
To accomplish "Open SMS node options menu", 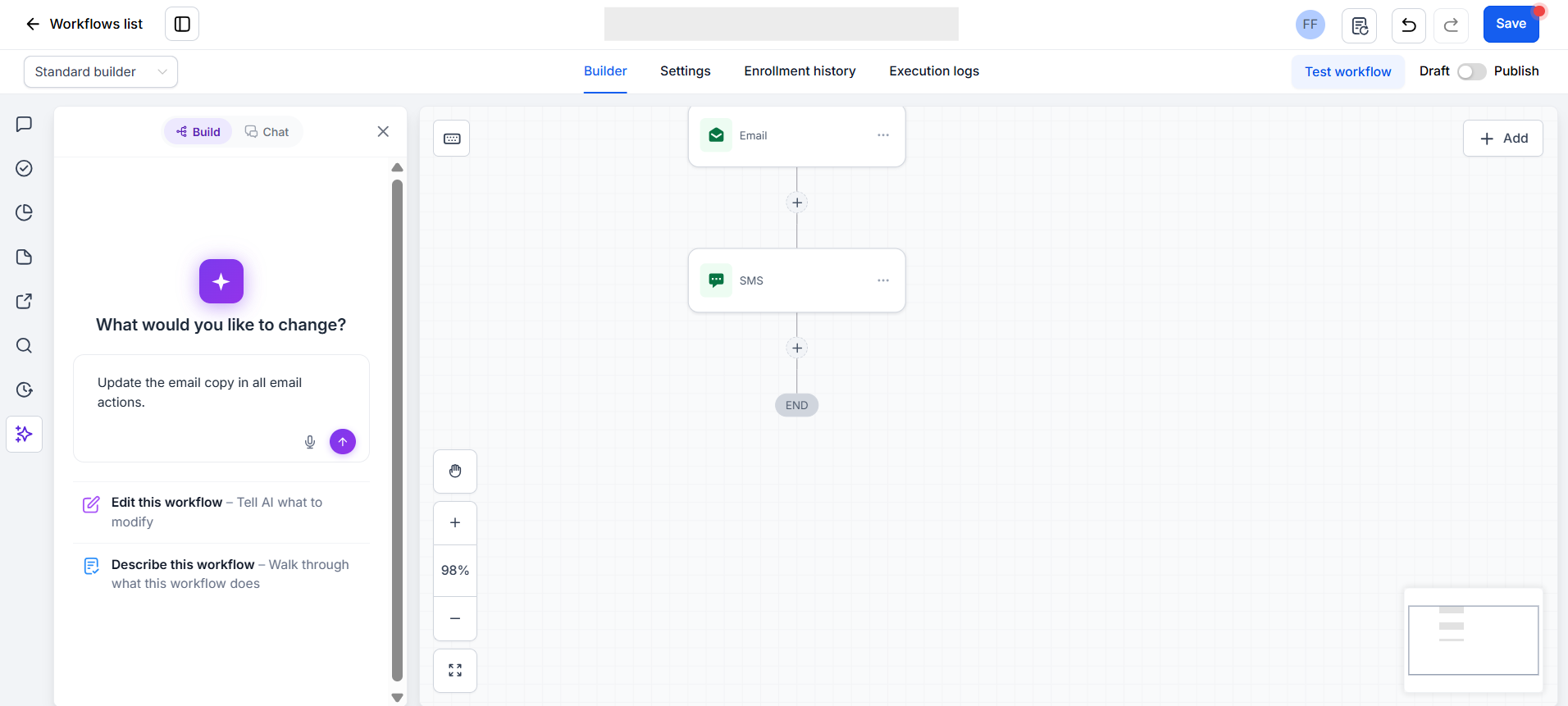I will [x=883, y=280].
